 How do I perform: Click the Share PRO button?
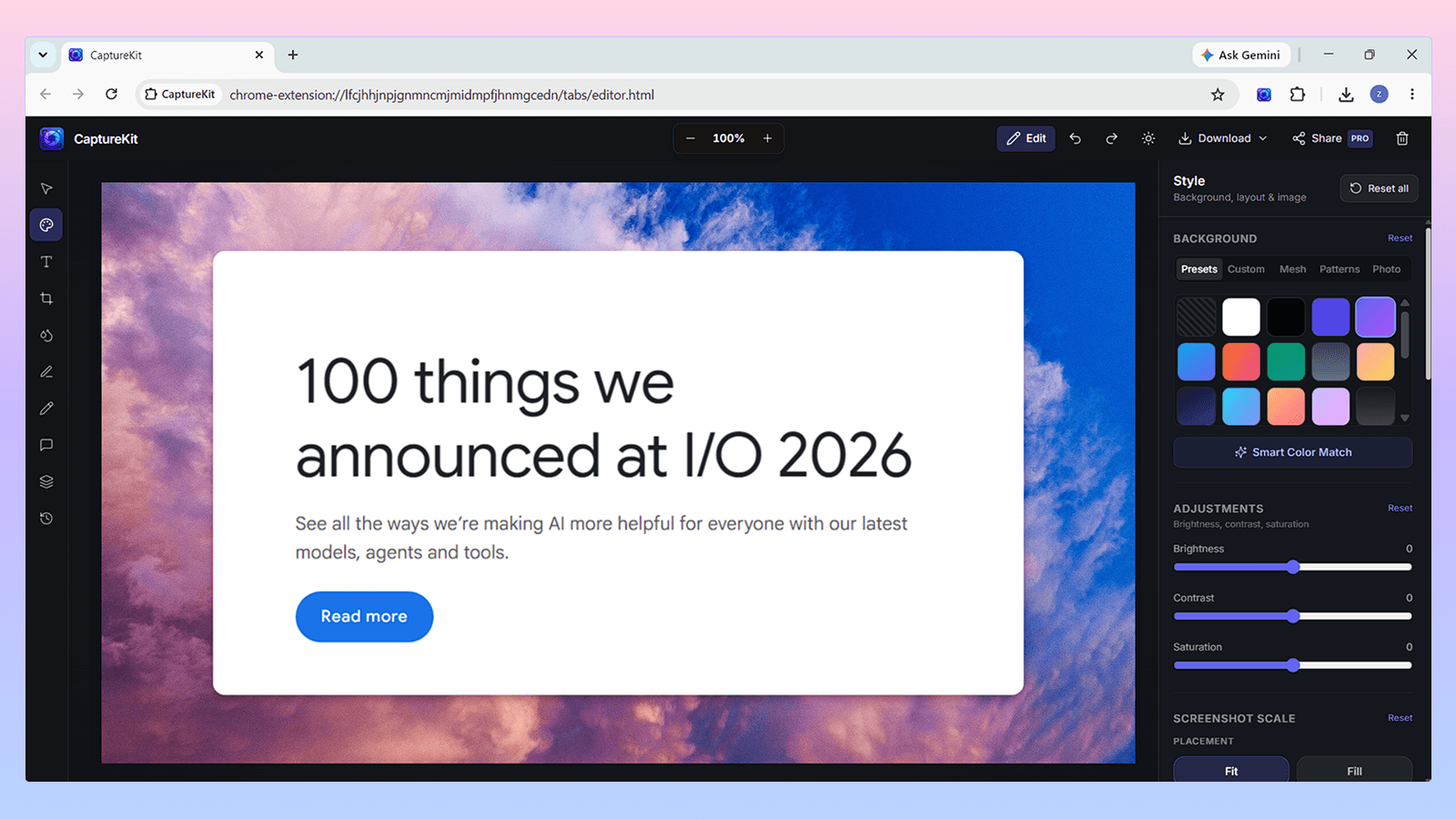pos(1331,138)
